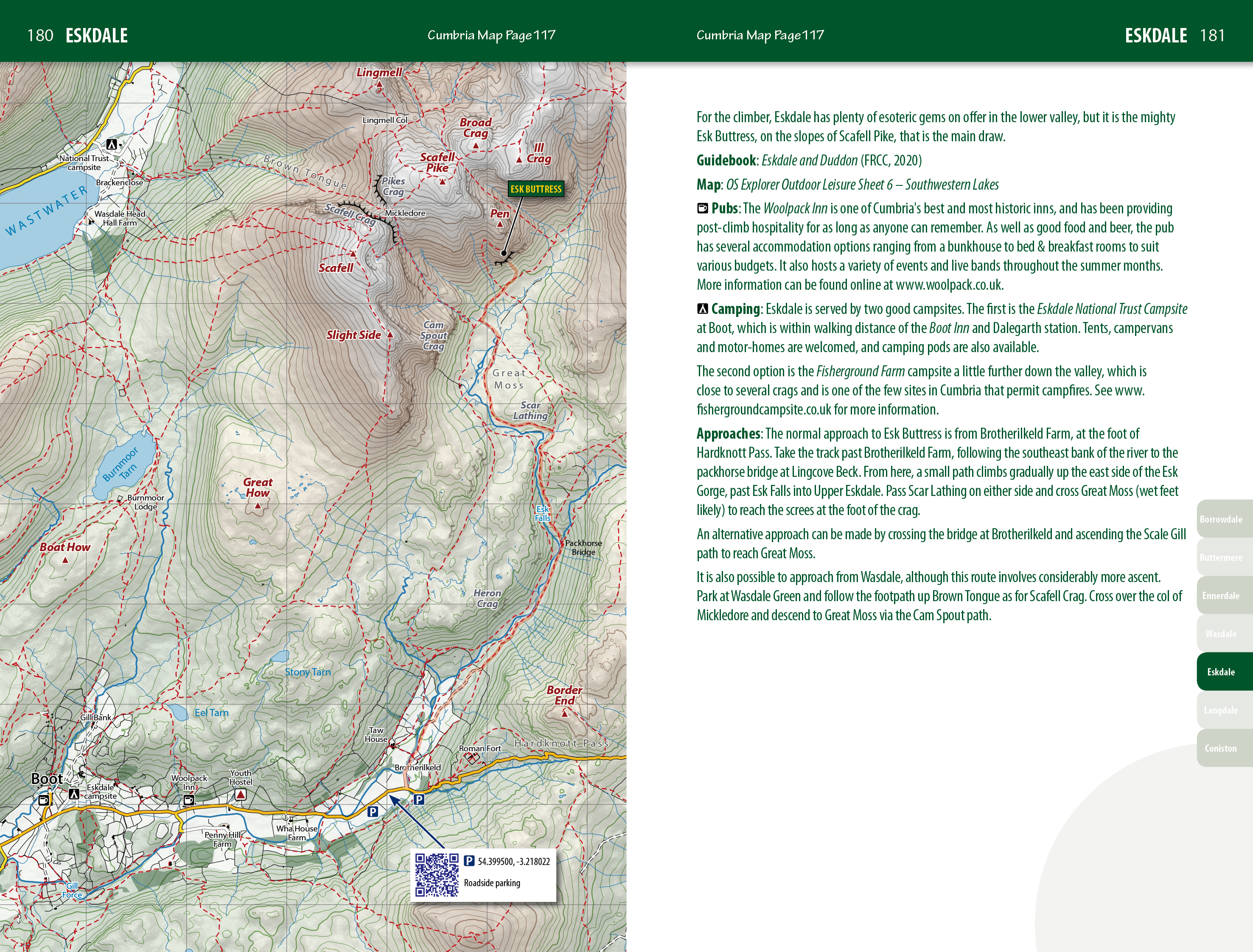1253x952 pixels.
Task: Select the Borrowdale side tab
Action: [x=1224, y=519]
